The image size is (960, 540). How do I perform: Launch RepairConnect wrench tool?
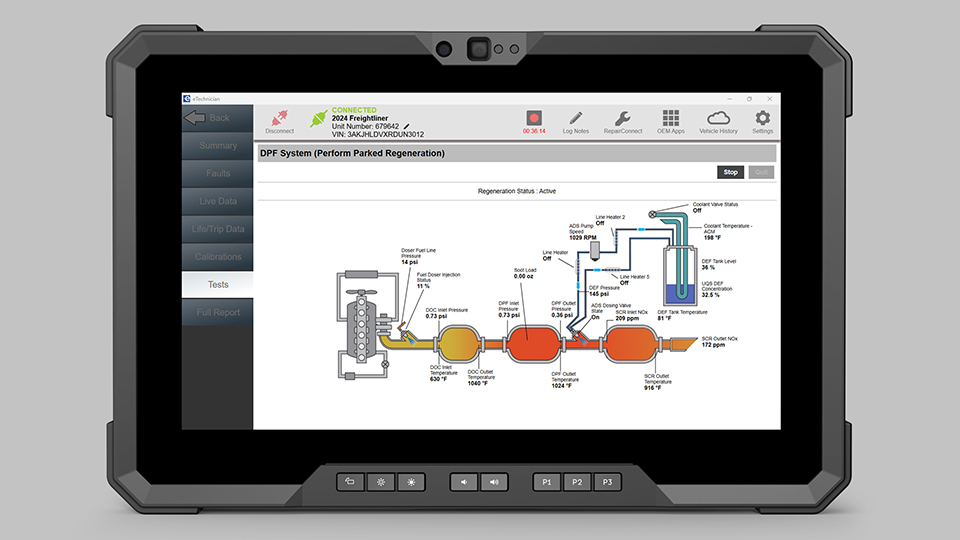click(x=623, y=122)
